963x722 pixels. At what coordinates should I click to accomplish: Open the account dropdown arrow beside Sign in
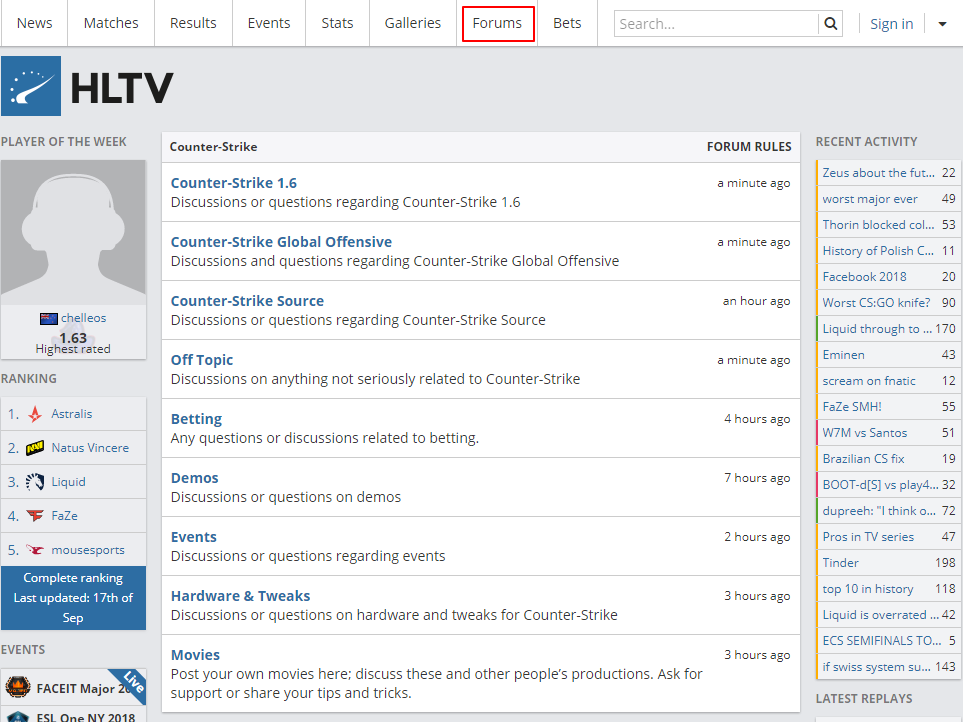(942, 24)
